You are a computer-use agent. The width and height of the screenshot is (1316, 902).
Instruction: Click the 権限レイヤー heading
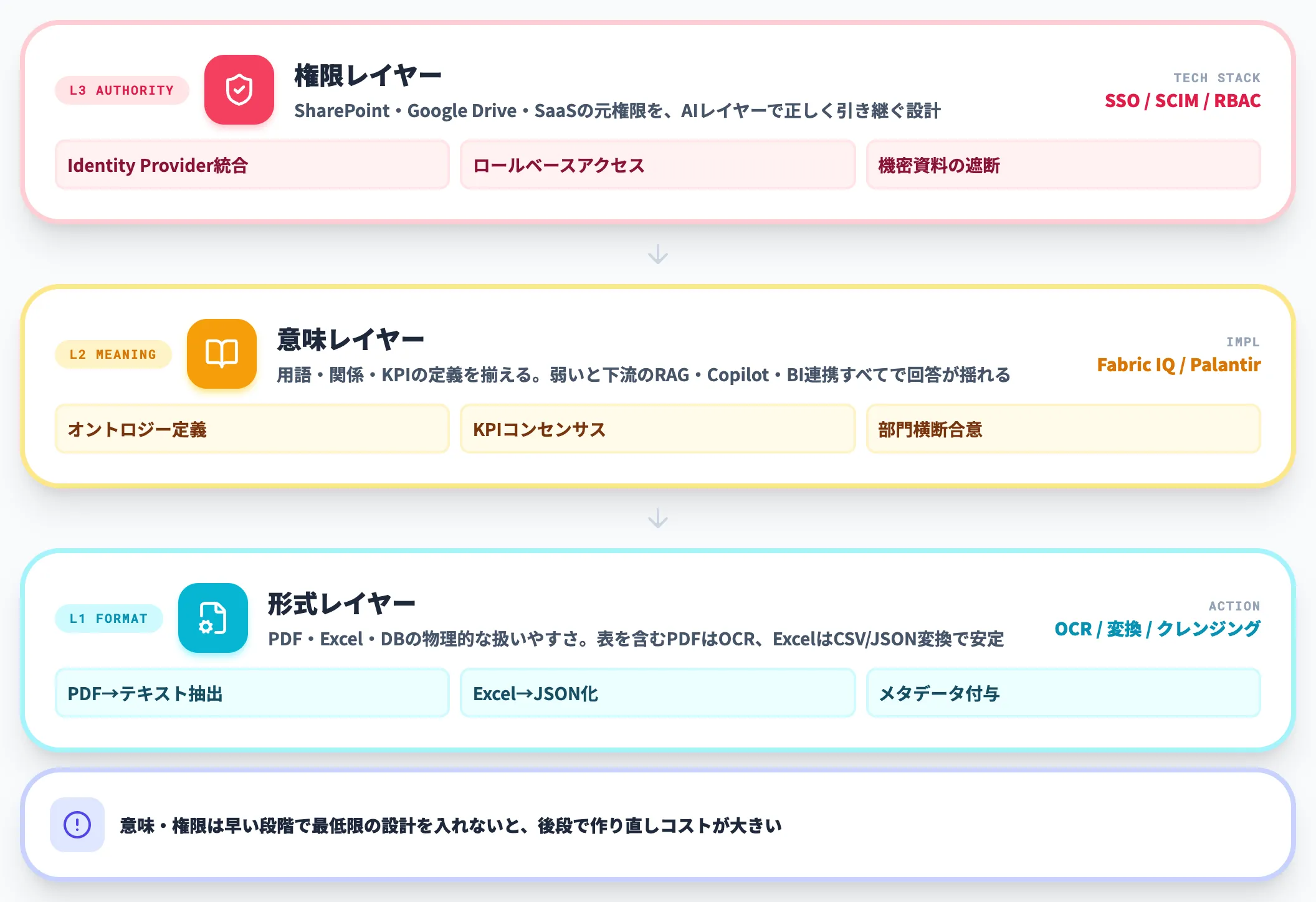click(x=368, y=76)
